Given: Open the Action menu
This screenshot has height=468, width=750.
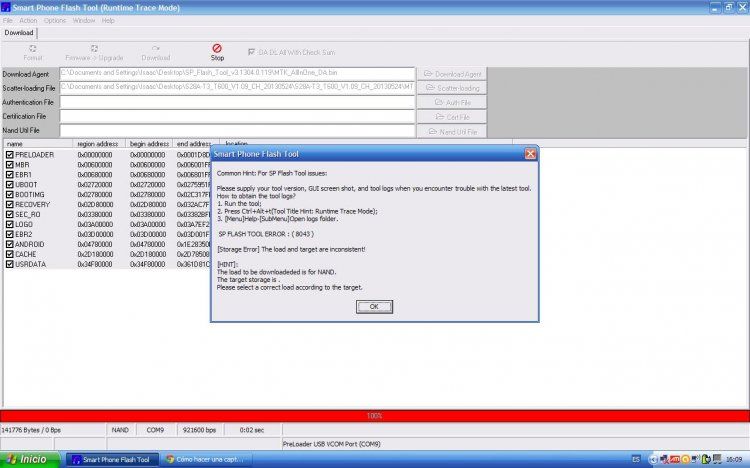Looking at the screenshot, I should coord(28,21).
